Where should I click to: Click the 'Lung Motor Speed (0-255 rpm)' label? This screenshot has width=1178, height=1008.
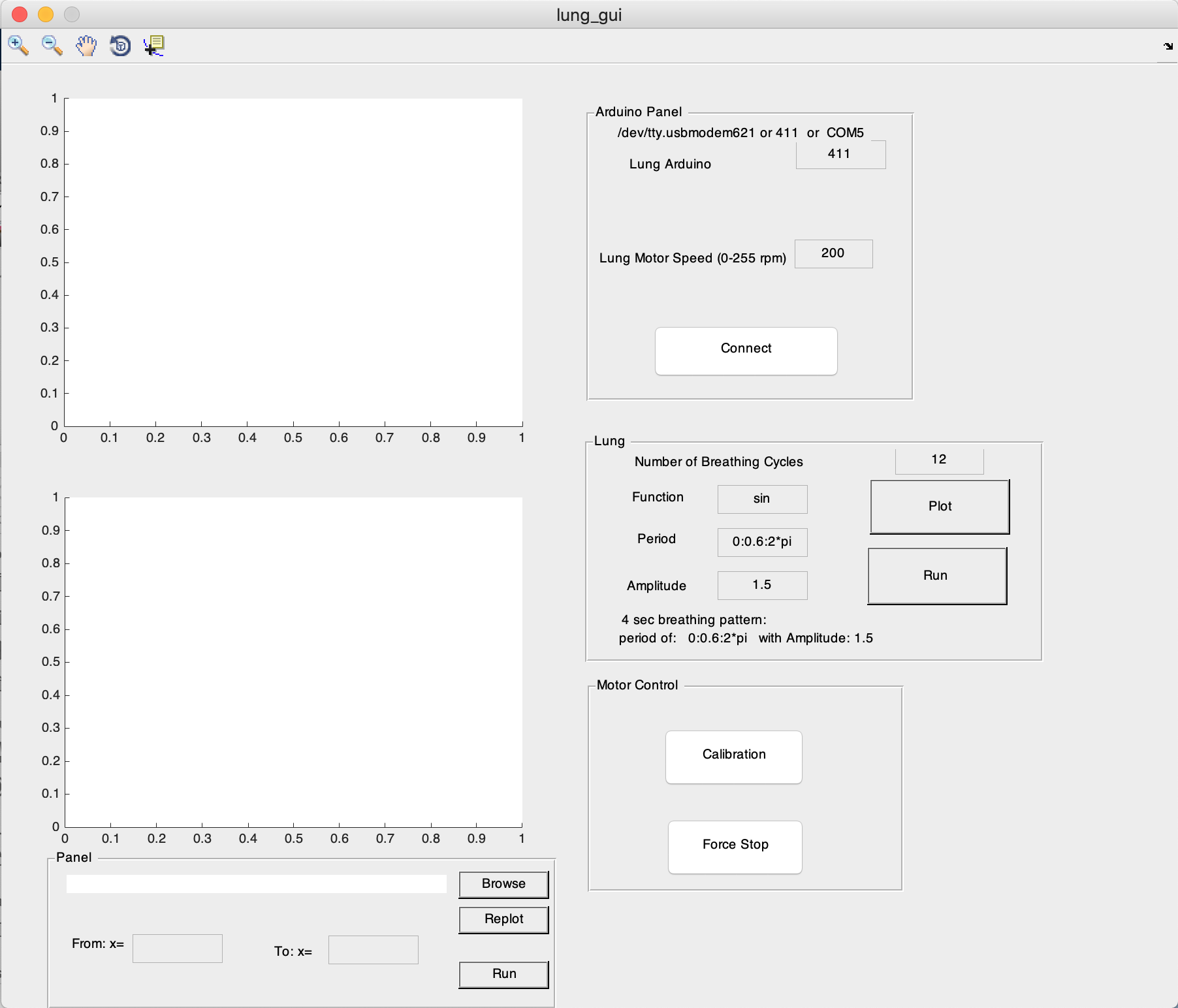693,258
